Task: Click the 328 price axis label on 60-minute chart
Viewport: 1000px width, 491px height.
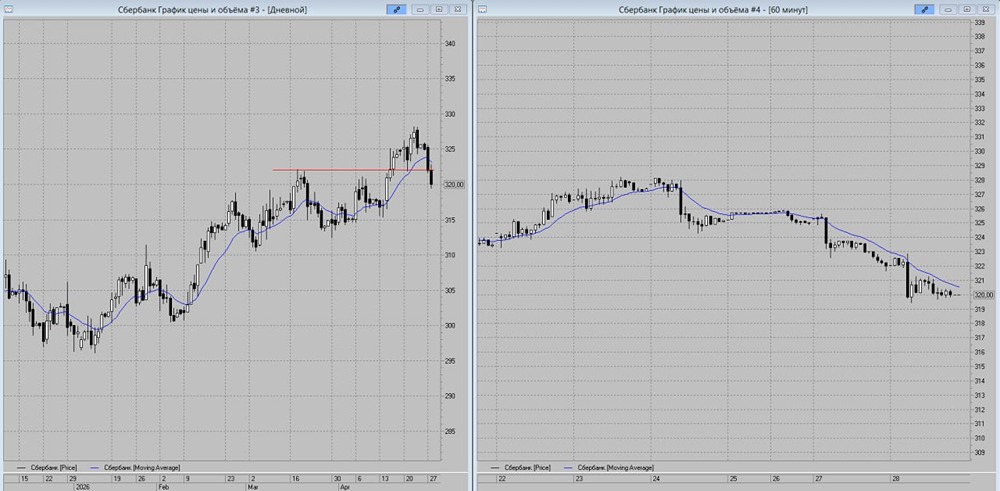Action: click(980, 180)
